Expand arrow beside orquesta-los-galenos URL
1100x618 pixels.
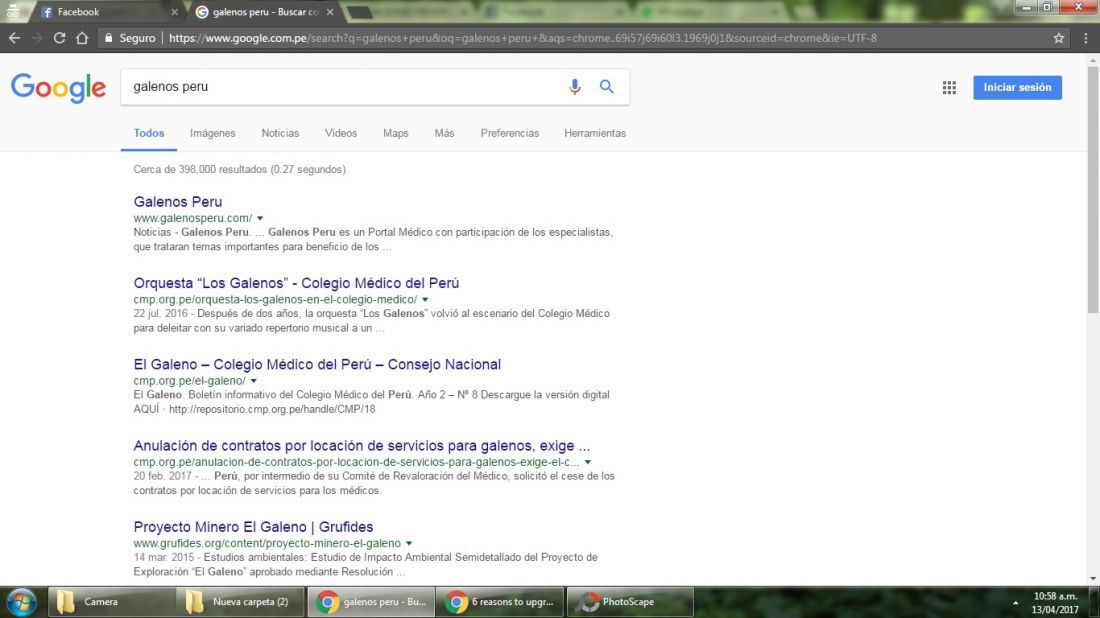click(x=425, y=300)
